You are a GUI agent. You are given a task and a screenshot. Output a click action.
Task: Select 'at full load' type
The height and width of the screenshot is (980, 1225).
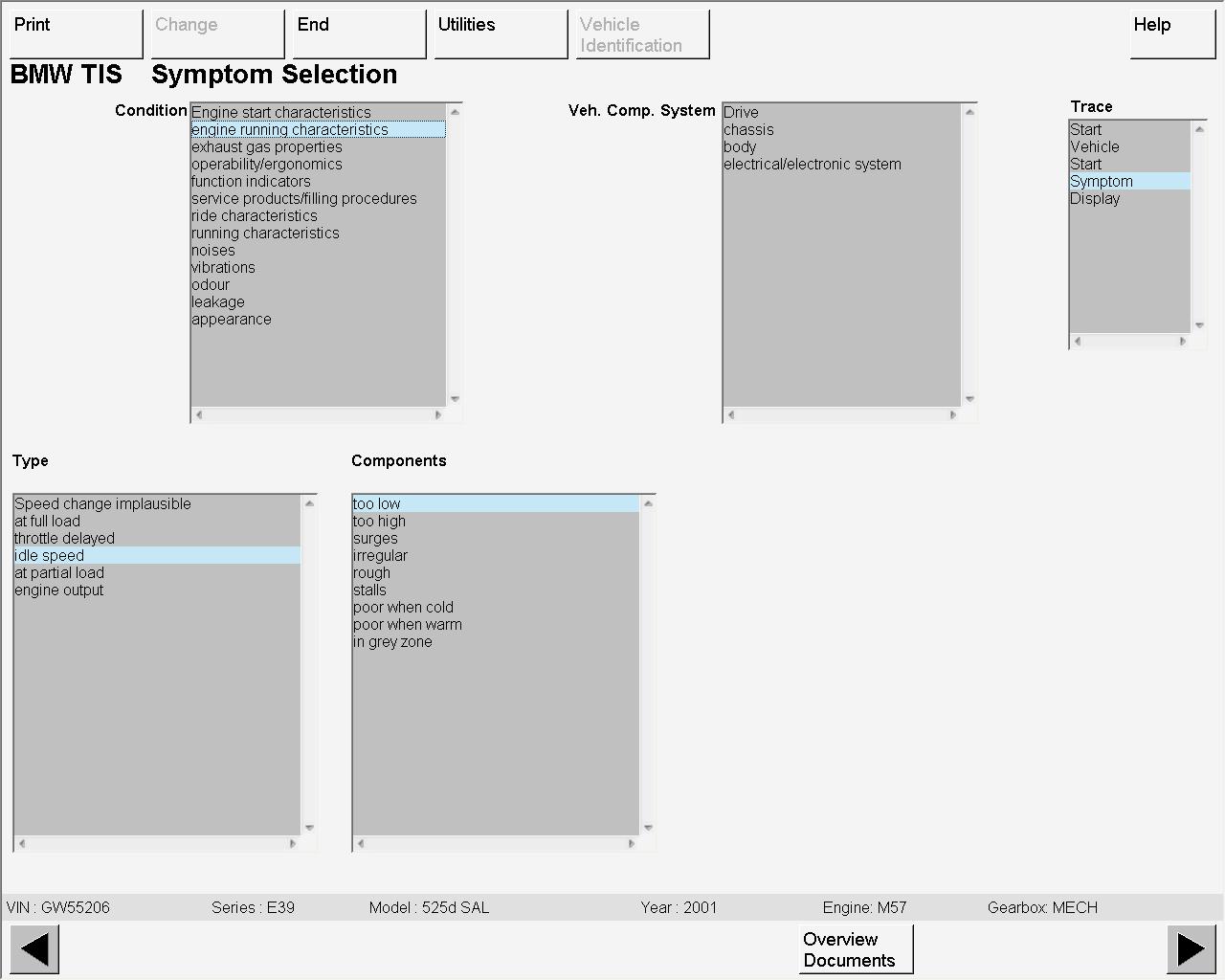coord(157,522)
